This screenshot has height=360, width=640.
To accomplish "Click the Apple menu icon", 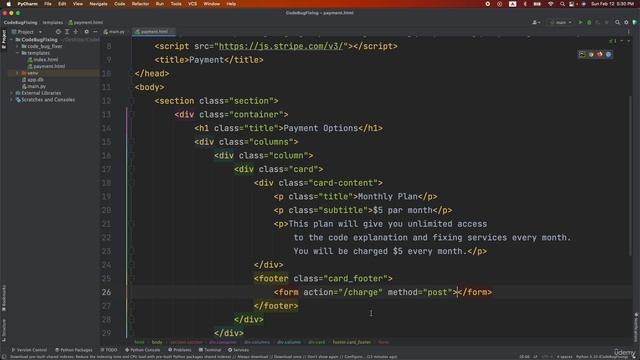I will (x=8, y=4).
